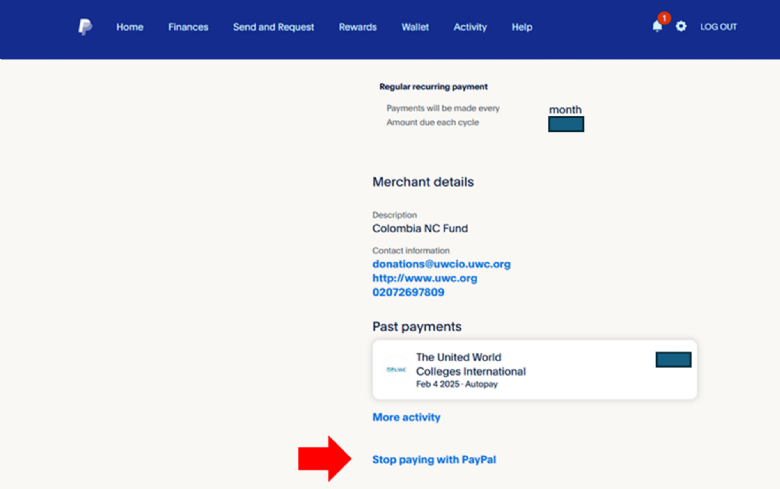Open the Rewards menu item
Viewport: 780px width, 489px height.
[358, 27]
